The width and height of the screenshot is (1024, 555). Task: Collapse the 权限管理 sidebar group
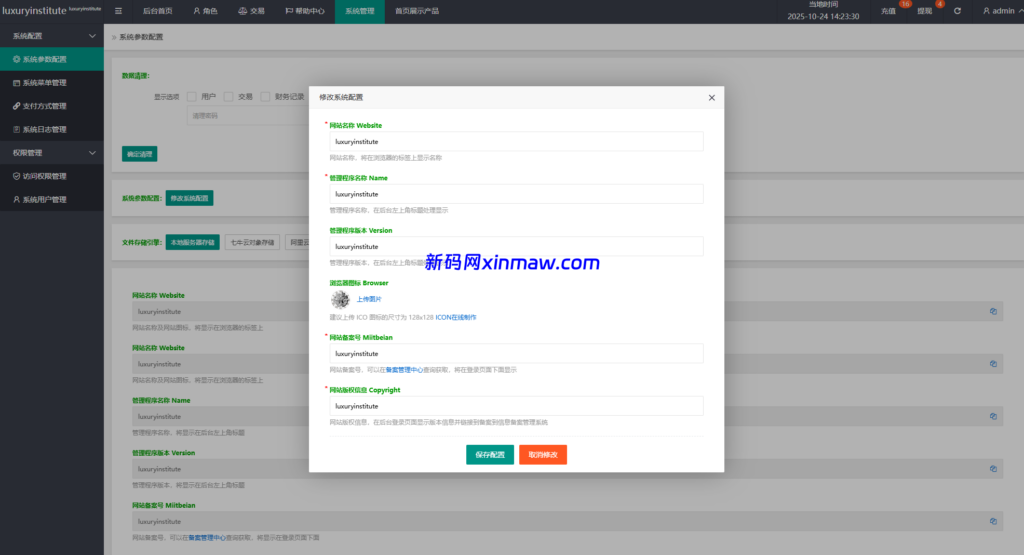[x=52, y=153]
